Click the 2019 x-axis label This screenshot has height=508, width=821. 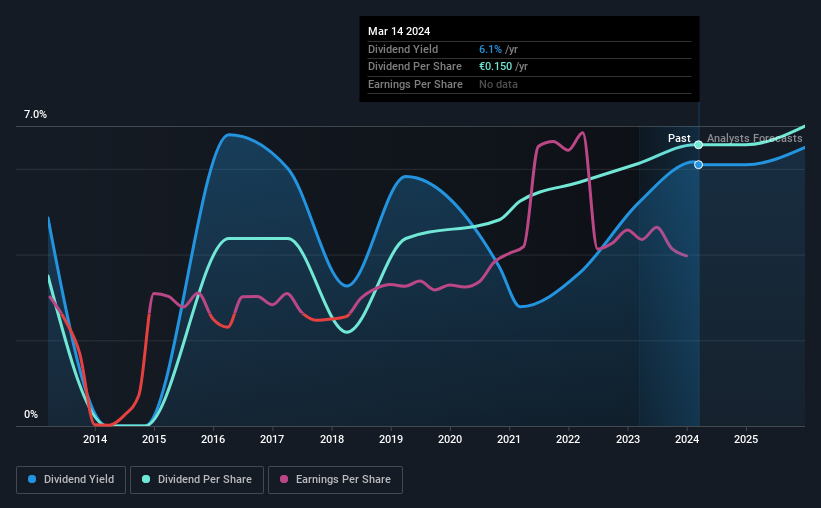[x=391, y=439]
